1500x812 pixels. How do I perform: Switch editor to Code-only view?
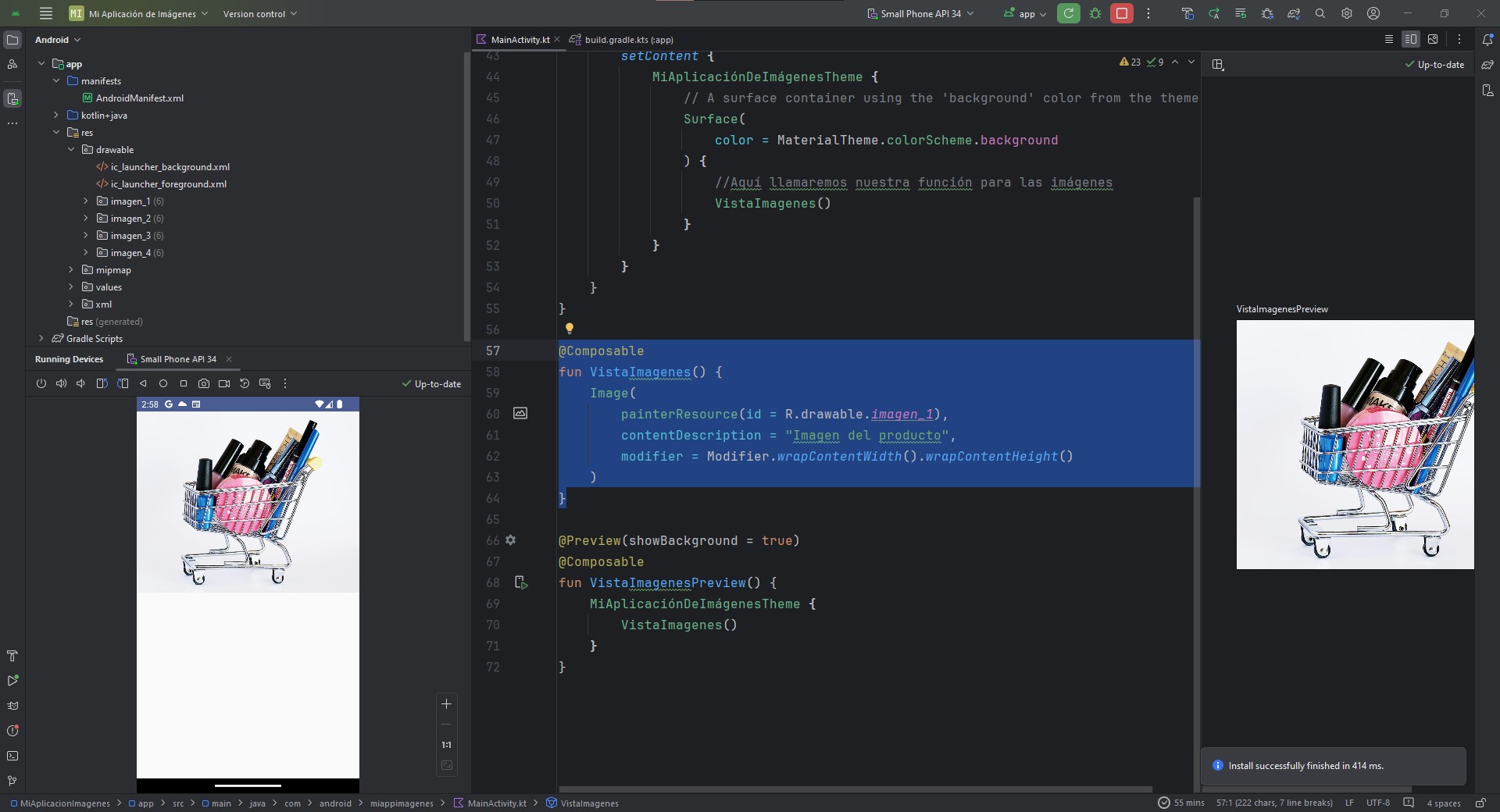click(1388, 39)
